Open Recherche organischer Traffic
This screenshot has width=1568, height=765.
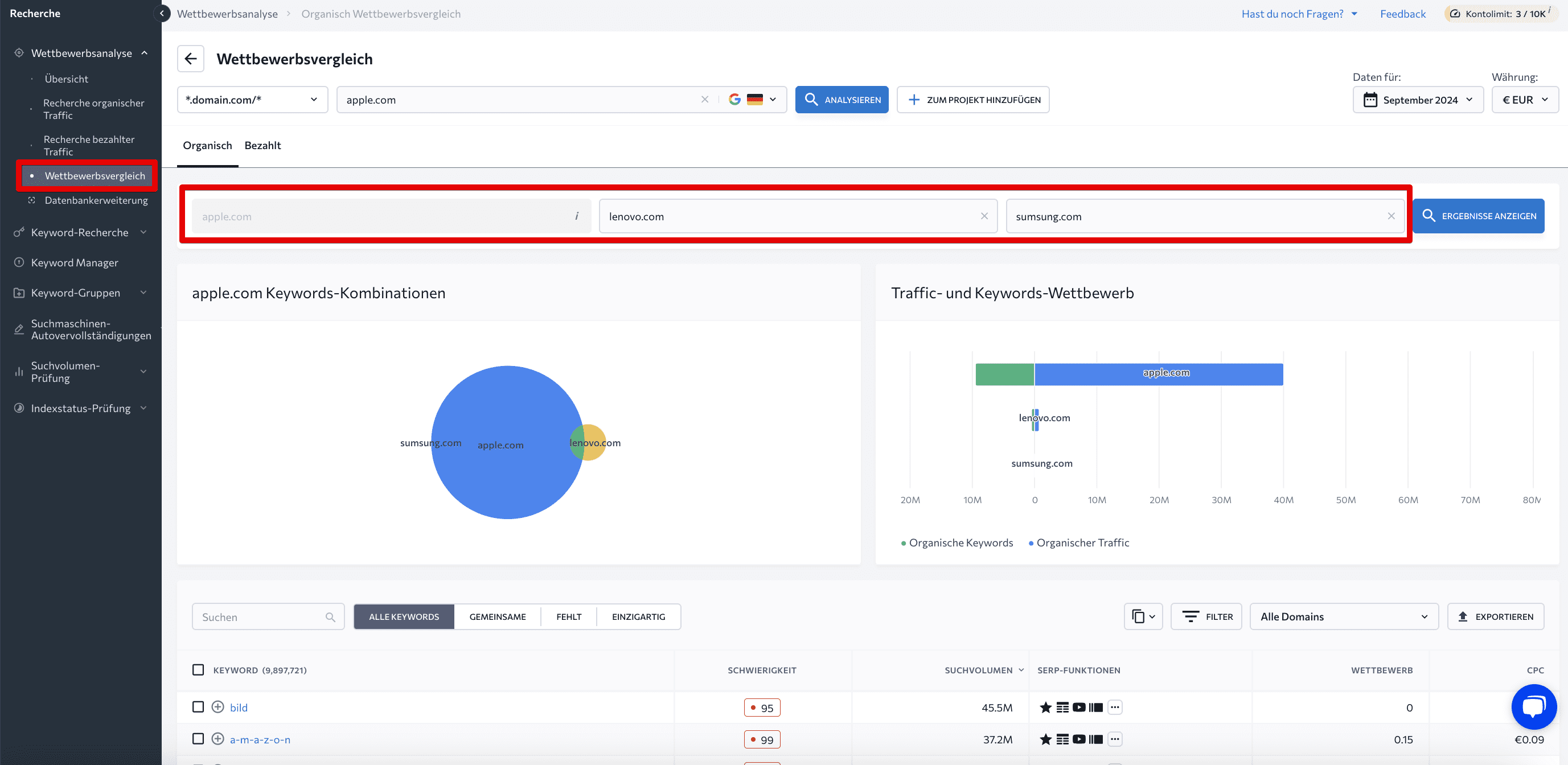(94, 109)
